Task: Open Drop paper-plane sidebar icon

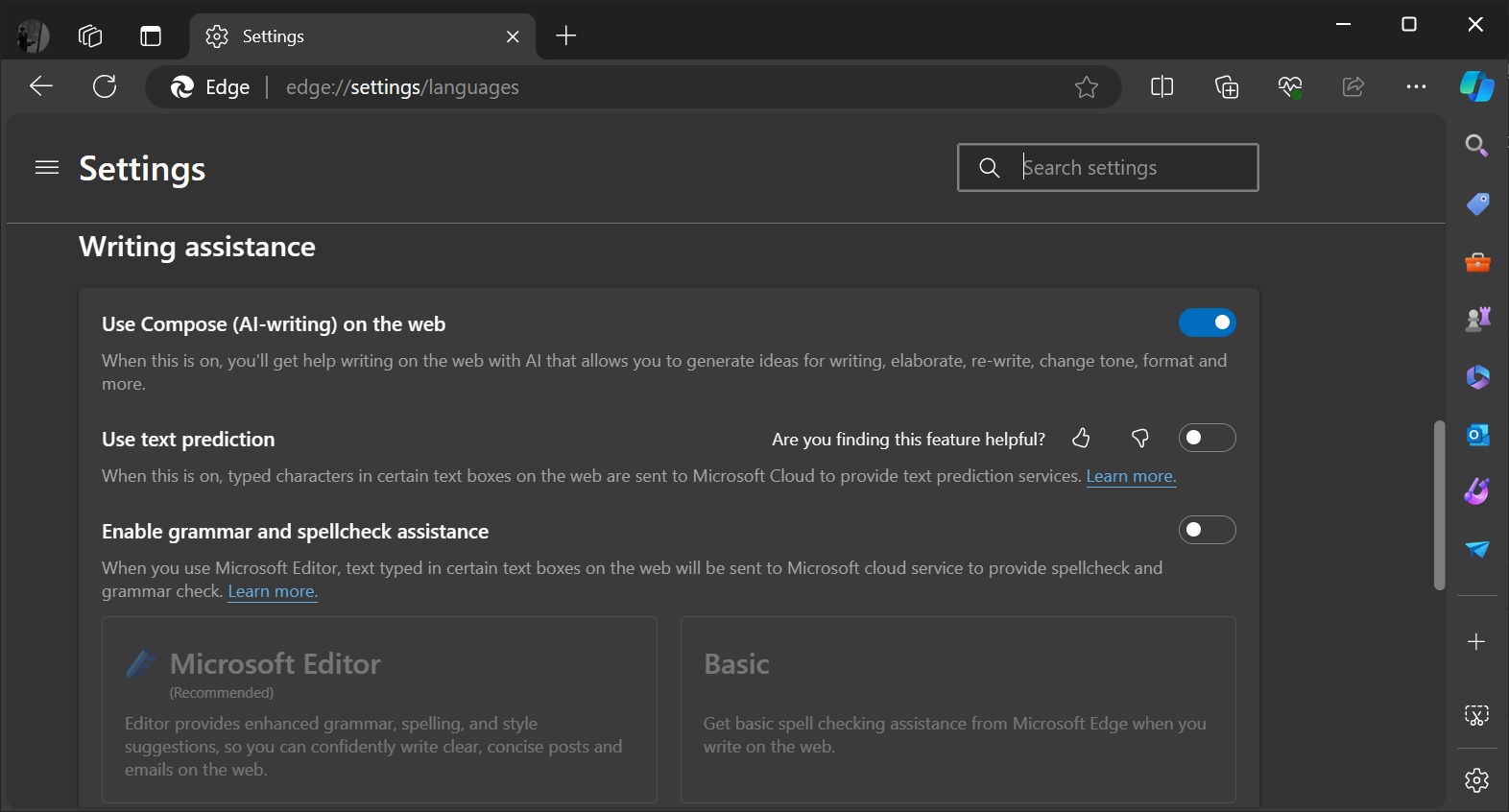Action: 1477,549
